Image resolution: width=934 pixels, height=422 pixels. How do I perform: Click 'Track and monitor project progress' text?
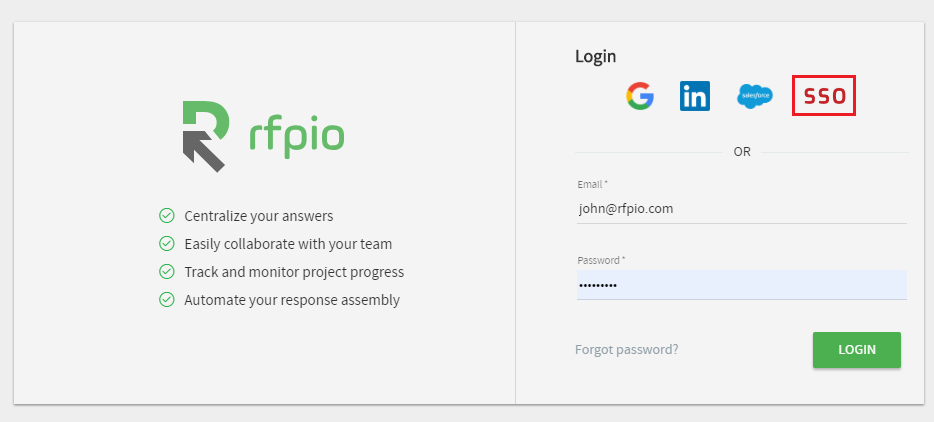click(294, 272)
